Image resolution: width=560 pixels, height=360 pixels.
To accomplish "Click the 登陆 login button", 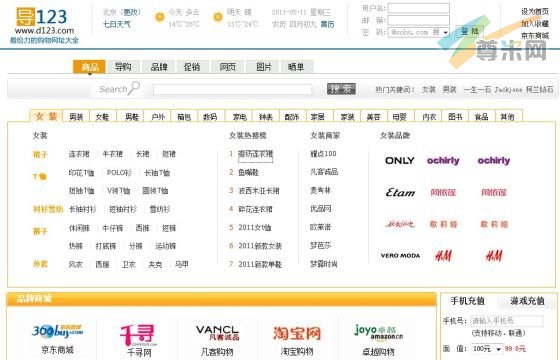I will click(470, 31).
